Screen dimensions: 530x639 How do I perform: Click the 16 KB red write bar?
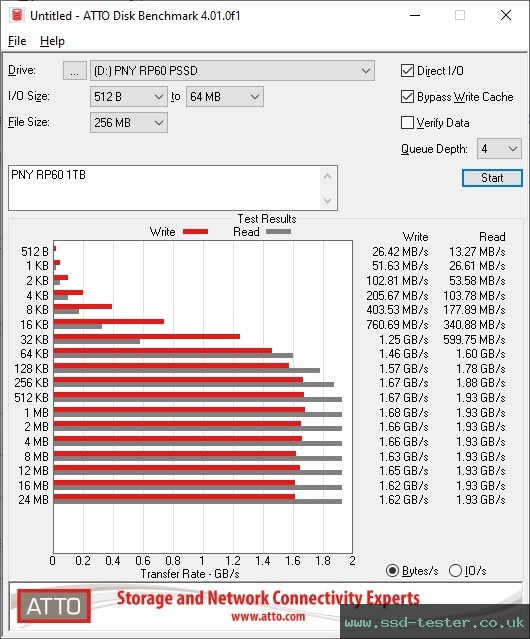109,322
